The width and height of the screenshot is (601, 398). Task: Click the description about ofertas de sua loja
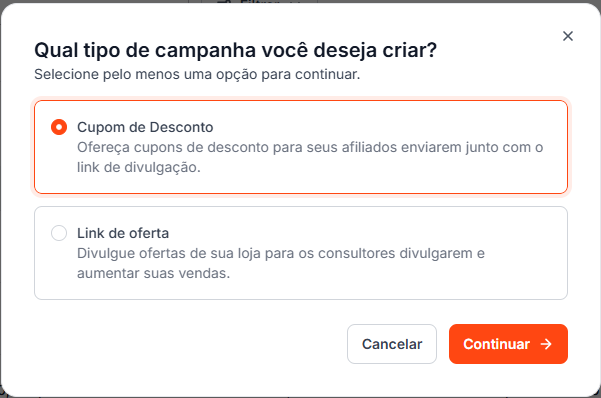(x=281, y=263)
